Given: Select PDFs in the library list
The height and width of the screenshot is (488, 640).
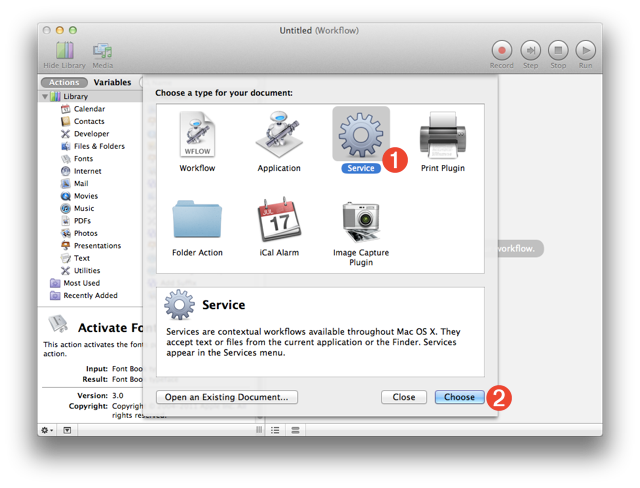Looking at the screenshot, I should (x=82, y=221).
